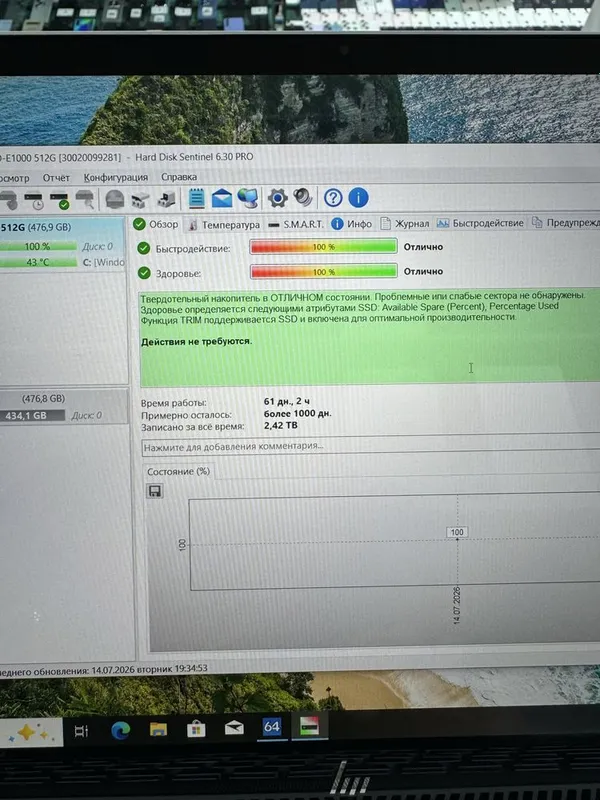Click green check icon beside Быстродействие label
600x800 pixels.
144,248
